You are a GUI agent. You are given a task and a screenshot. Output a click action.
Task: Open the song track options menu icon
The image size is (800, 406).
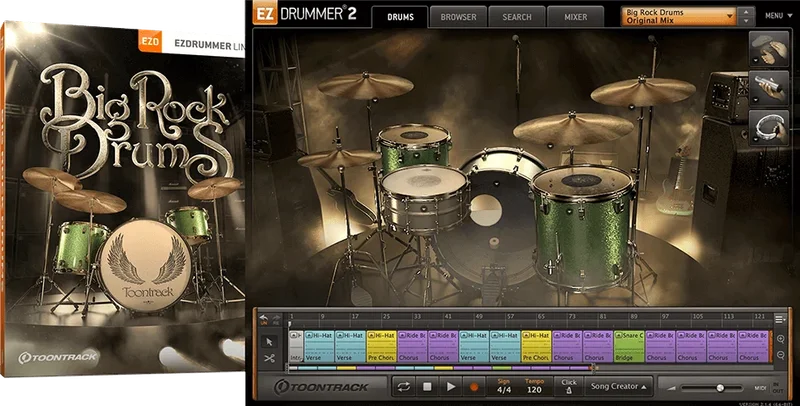[x=780, y=319]
